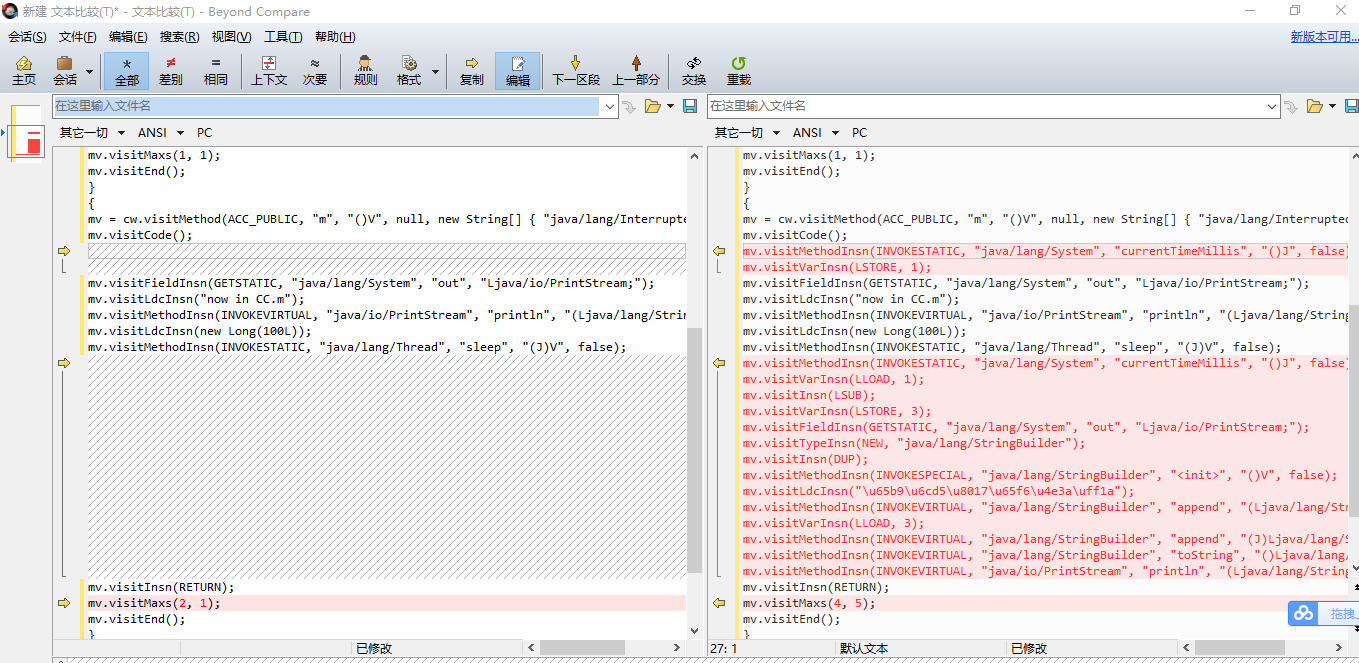Toggle the 次要 (Minor) differences option
This screenshot has width=1359, height=663.
[315, 70]
